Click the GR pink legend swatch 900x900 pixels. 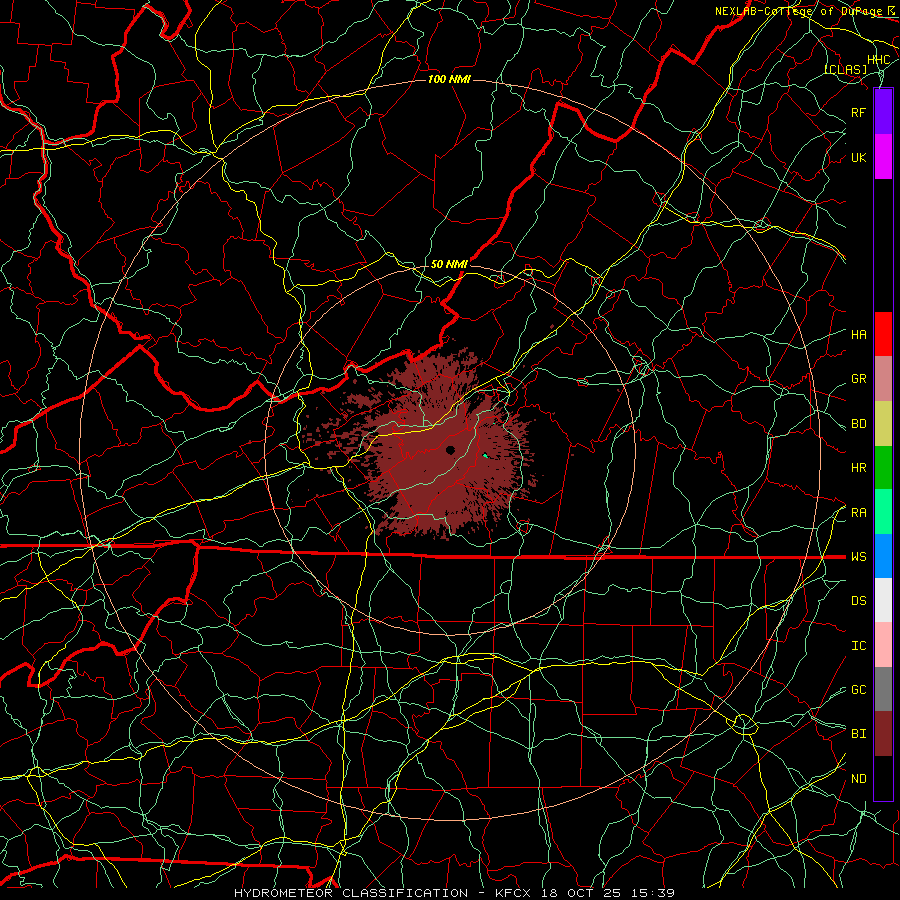tap(883, 379)
